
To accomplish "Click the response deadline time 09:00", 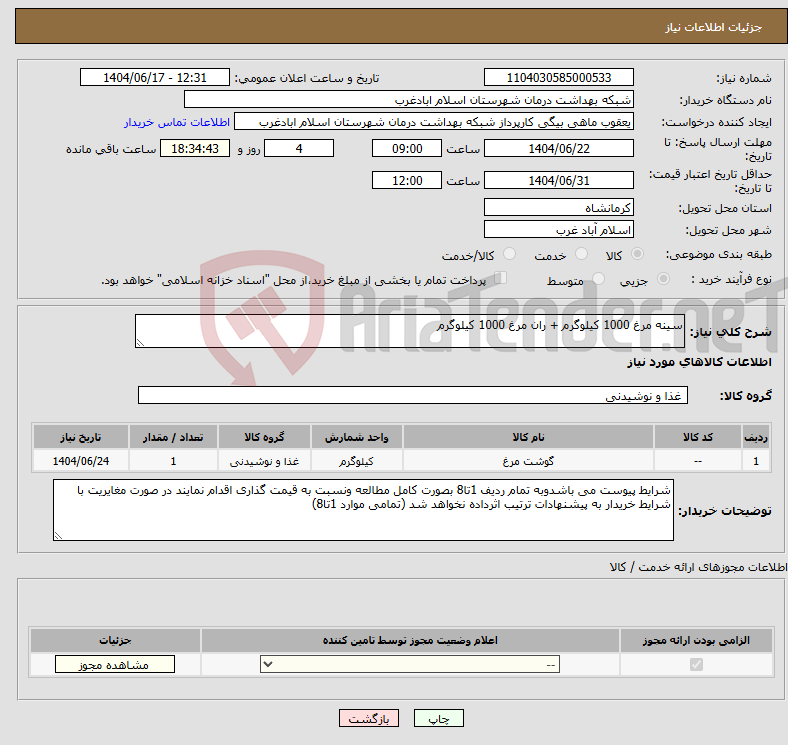I will pos(407,148).
